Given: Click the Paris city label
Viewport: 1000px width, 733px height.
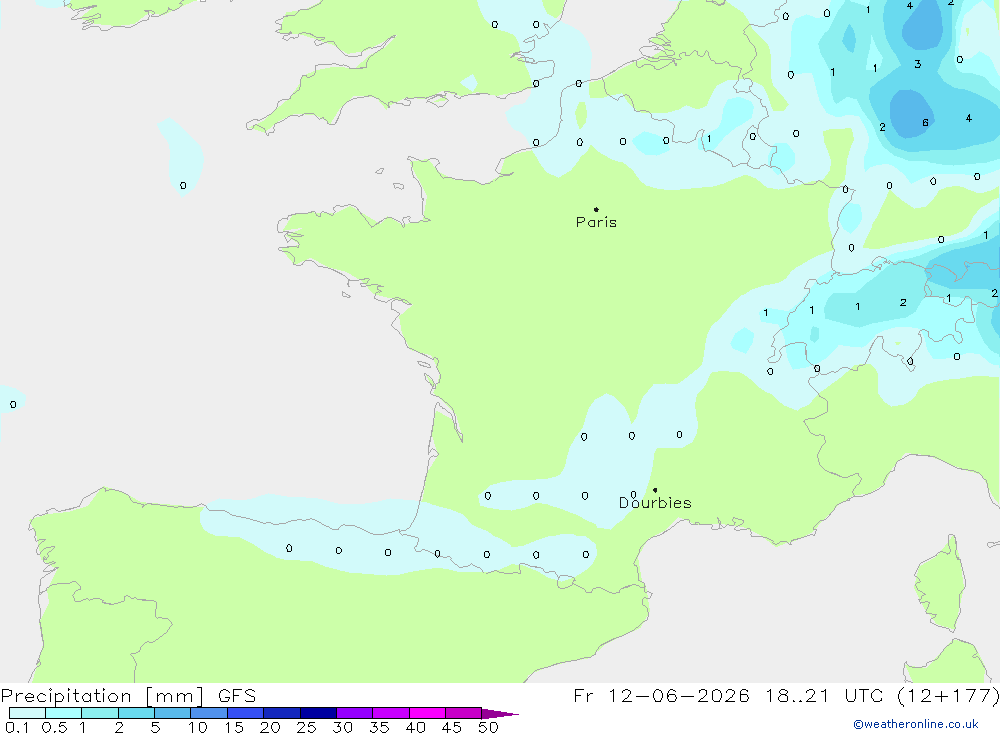Looking at the screenshot, I should tap(596, 222).
